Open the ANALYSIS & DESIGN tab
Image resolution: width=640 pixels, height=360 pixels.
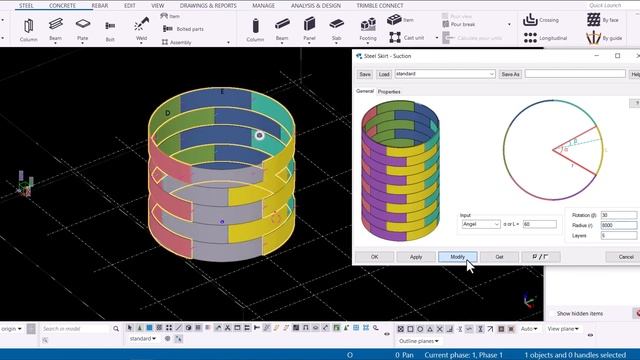[x=316, y=5]
